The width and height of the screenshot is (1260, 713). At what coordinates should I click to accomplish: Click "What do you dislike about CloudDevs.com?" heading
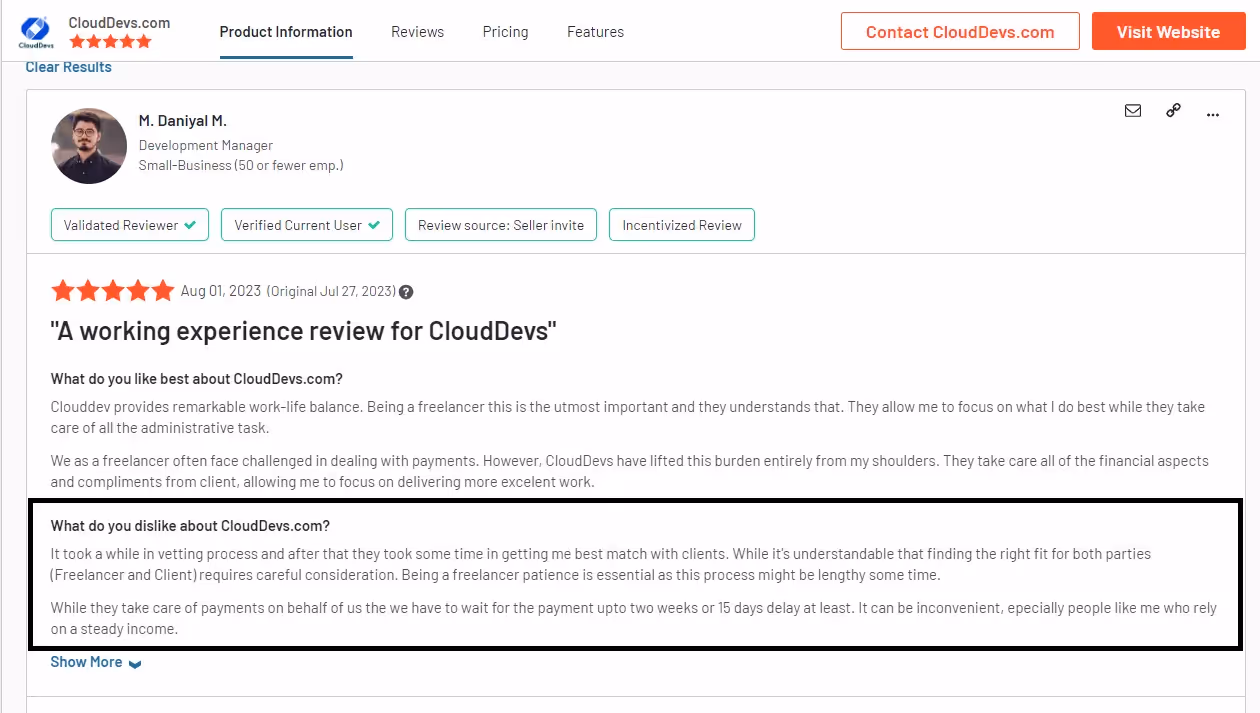[190, 525]
